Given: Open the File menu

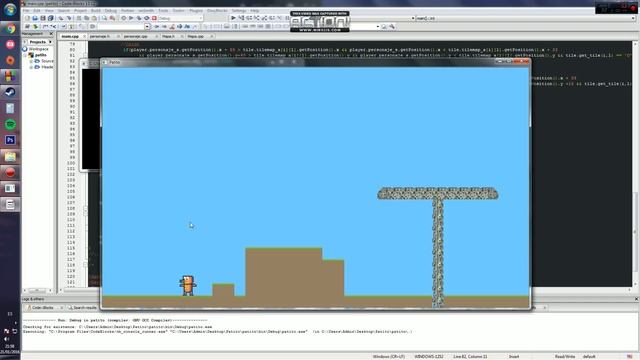Looking at the screenshot, I should tap(26, 11).
